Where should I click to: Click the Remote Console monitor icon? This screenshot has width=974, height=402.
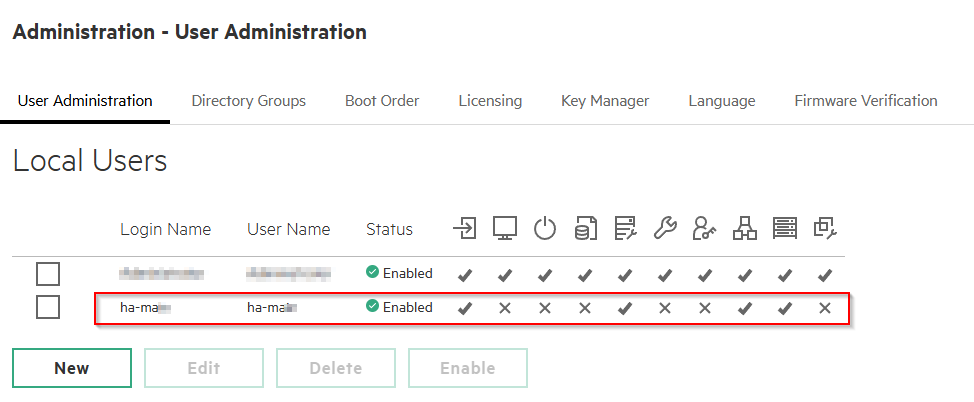point(504,229)
